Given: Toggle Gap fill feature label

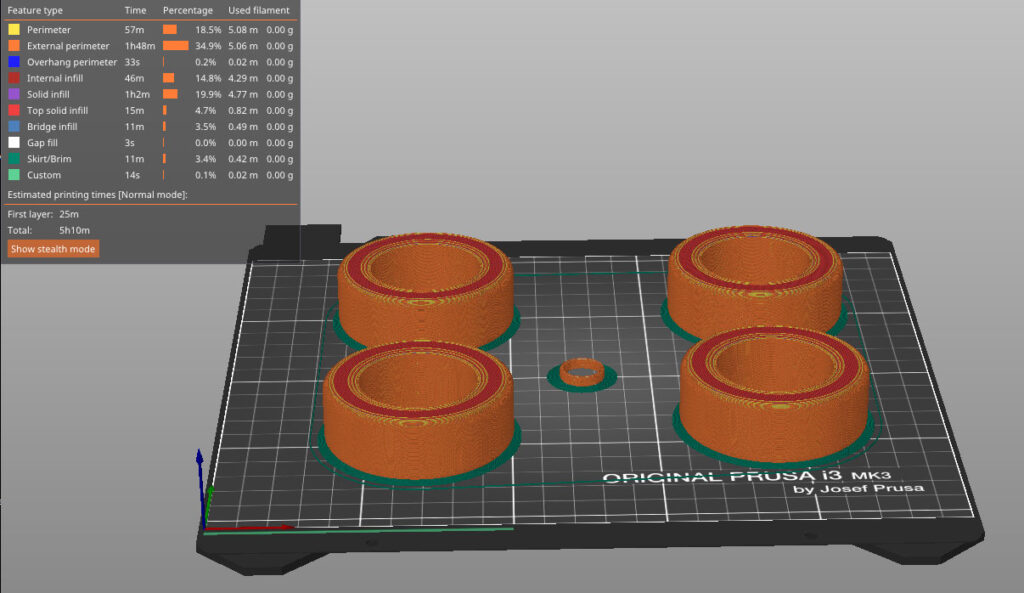Looking at the screenshot, I should (x=42, y=142).
